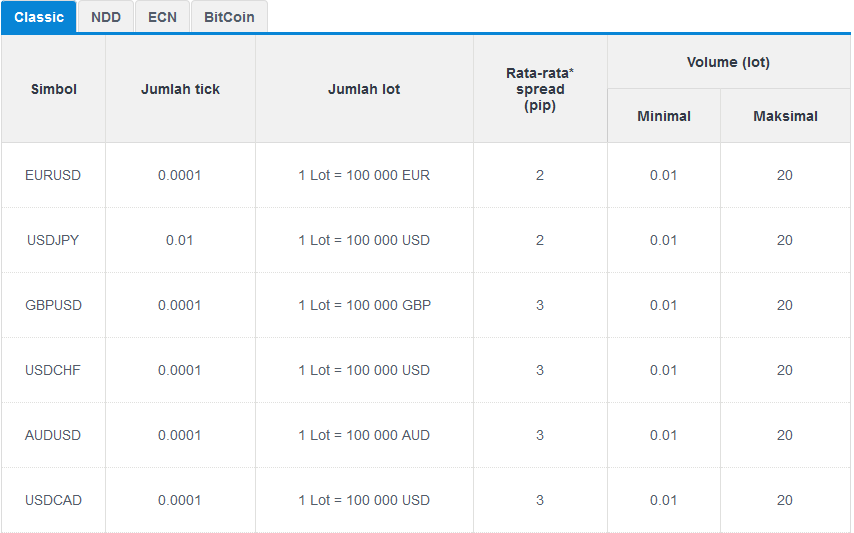This screenshot has height=533, width=854.
Task: Click the Classic tab
Action: click(39, 17)
